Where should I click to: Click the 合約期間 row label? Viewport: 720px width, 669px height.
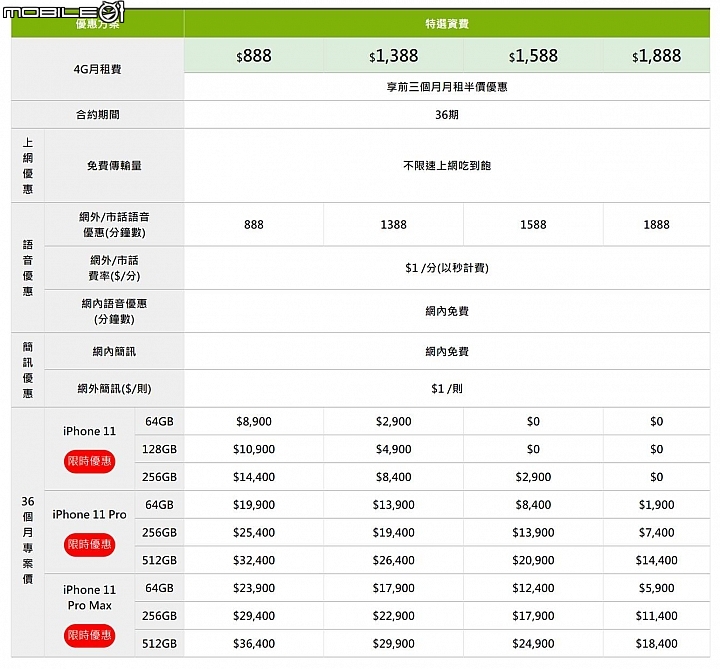click(97, 115)
